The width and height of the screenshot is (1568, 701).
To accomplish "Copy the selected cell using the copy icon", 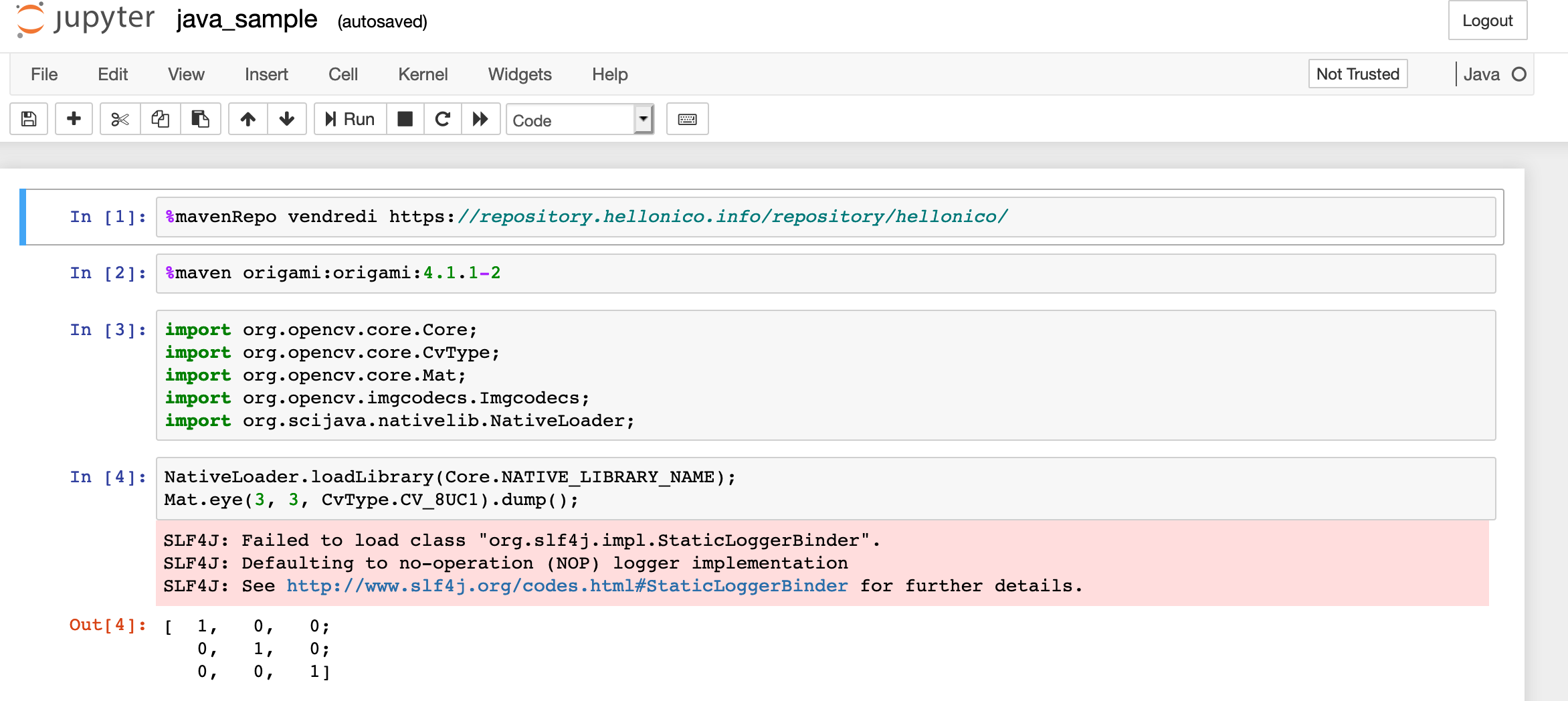I will pyautogui.click(x=160, y=118).
